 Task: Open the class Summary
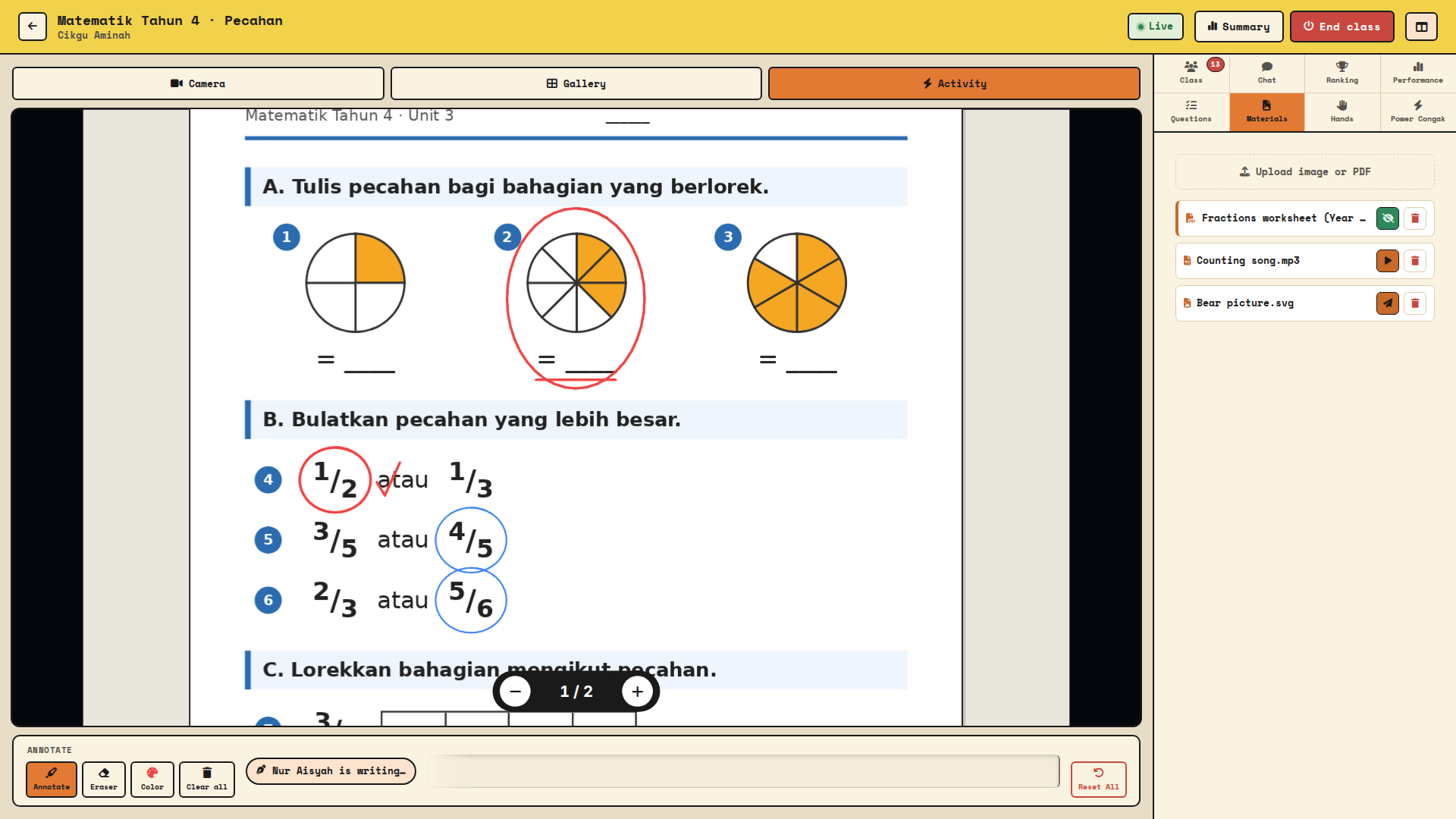point(1238,27)
